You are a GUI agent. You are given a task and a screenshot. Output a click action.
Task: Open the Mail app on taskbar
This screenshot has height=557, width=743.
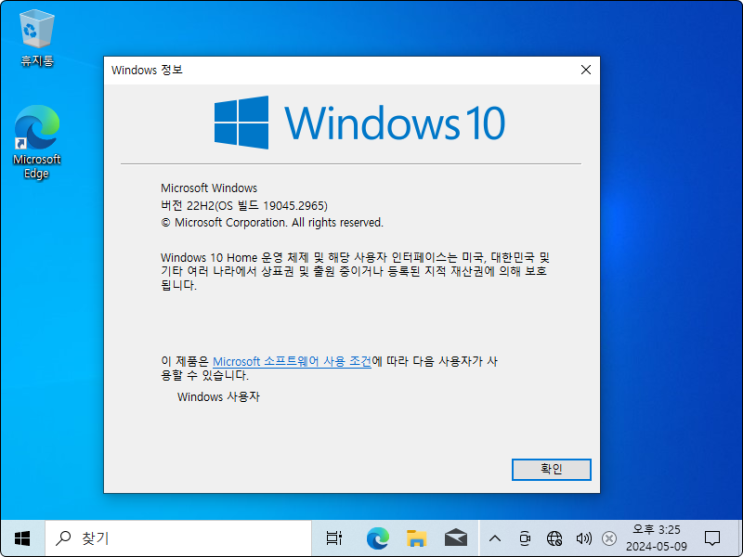pos(455,539)
